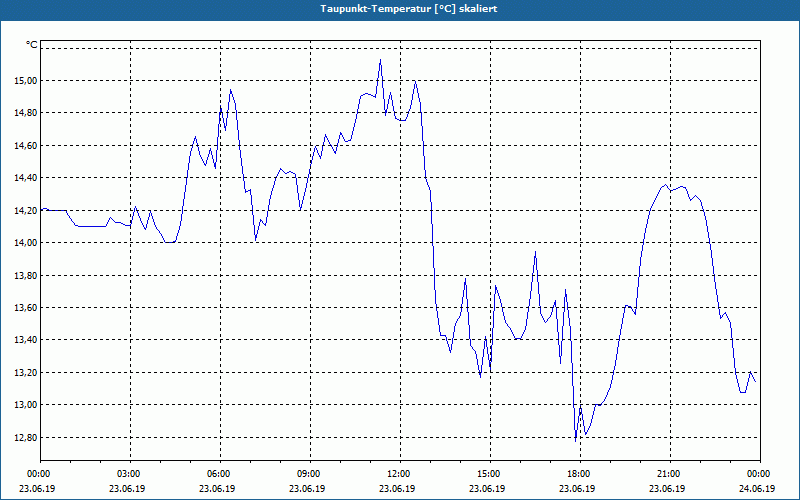The image size is (800, 500).
Task: Select the 13,80 y-axis value
Action: pos(26,275)
